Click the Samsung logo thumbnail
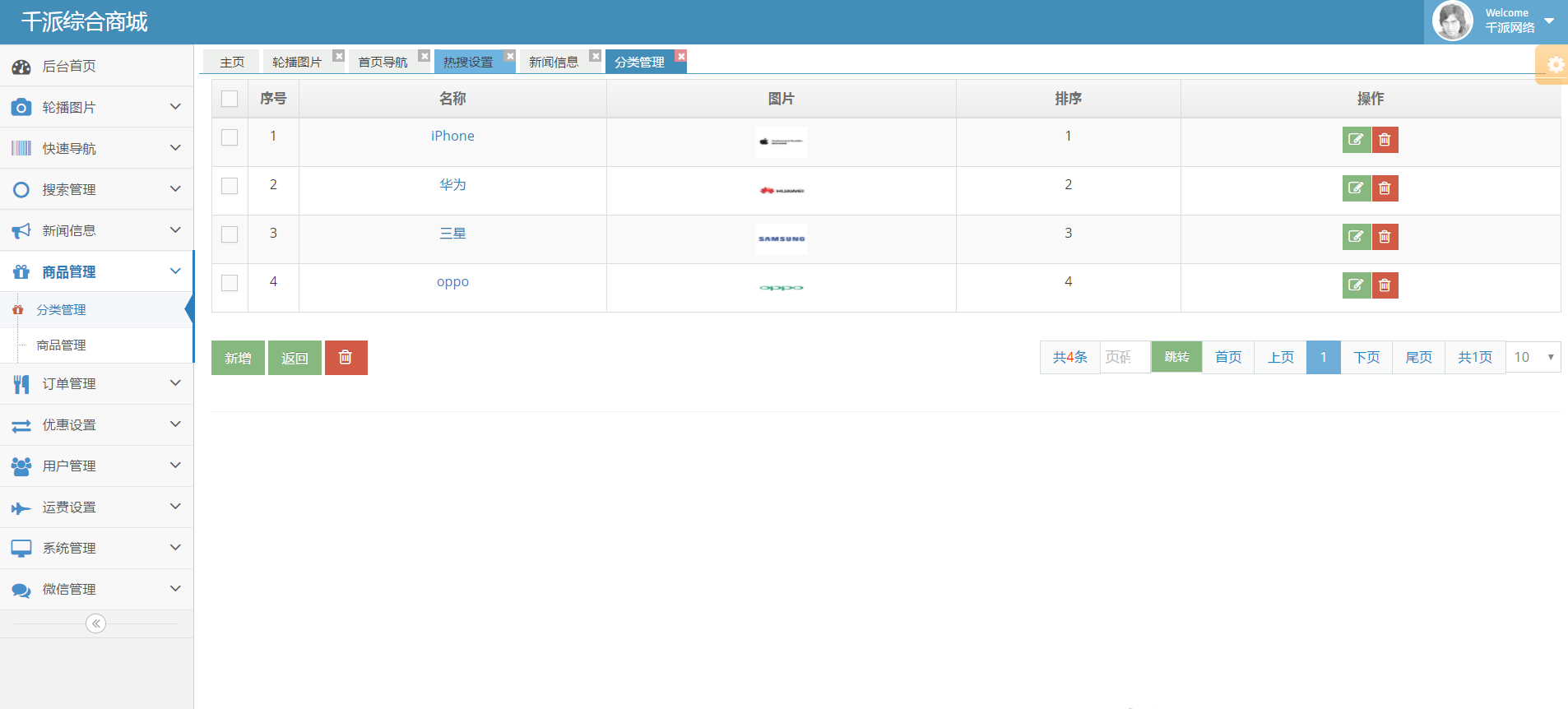The image size is (1568, 709). (x=782, y=239)
